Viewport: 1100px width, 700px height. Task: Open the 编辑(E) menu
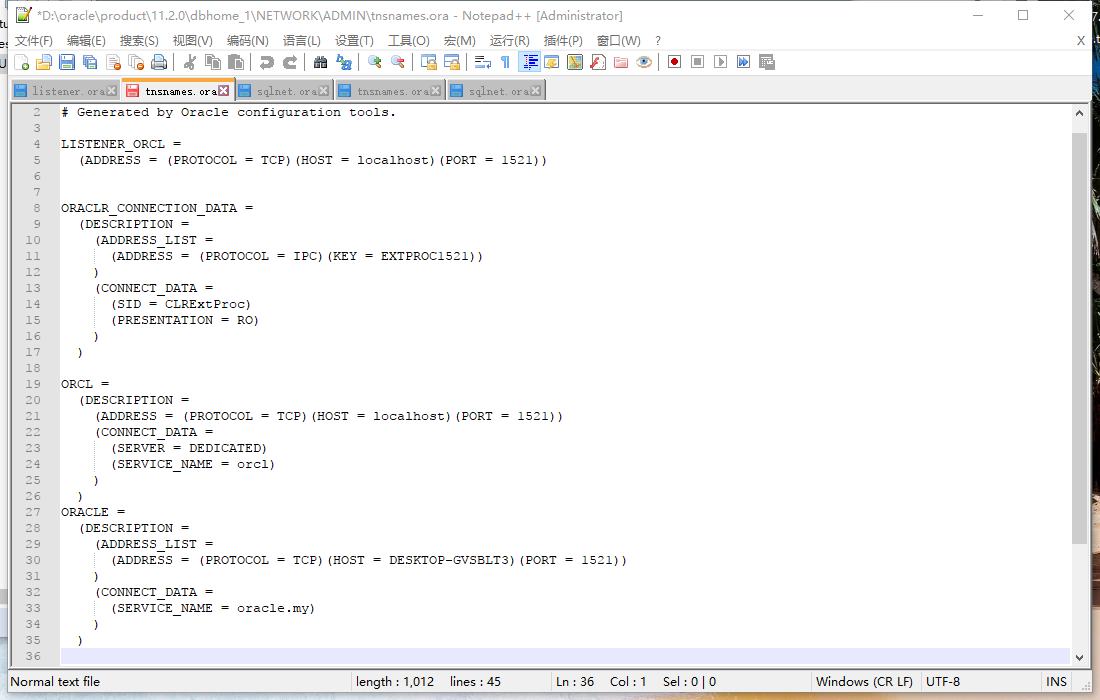pyautogui.click(x=86, y=41)
